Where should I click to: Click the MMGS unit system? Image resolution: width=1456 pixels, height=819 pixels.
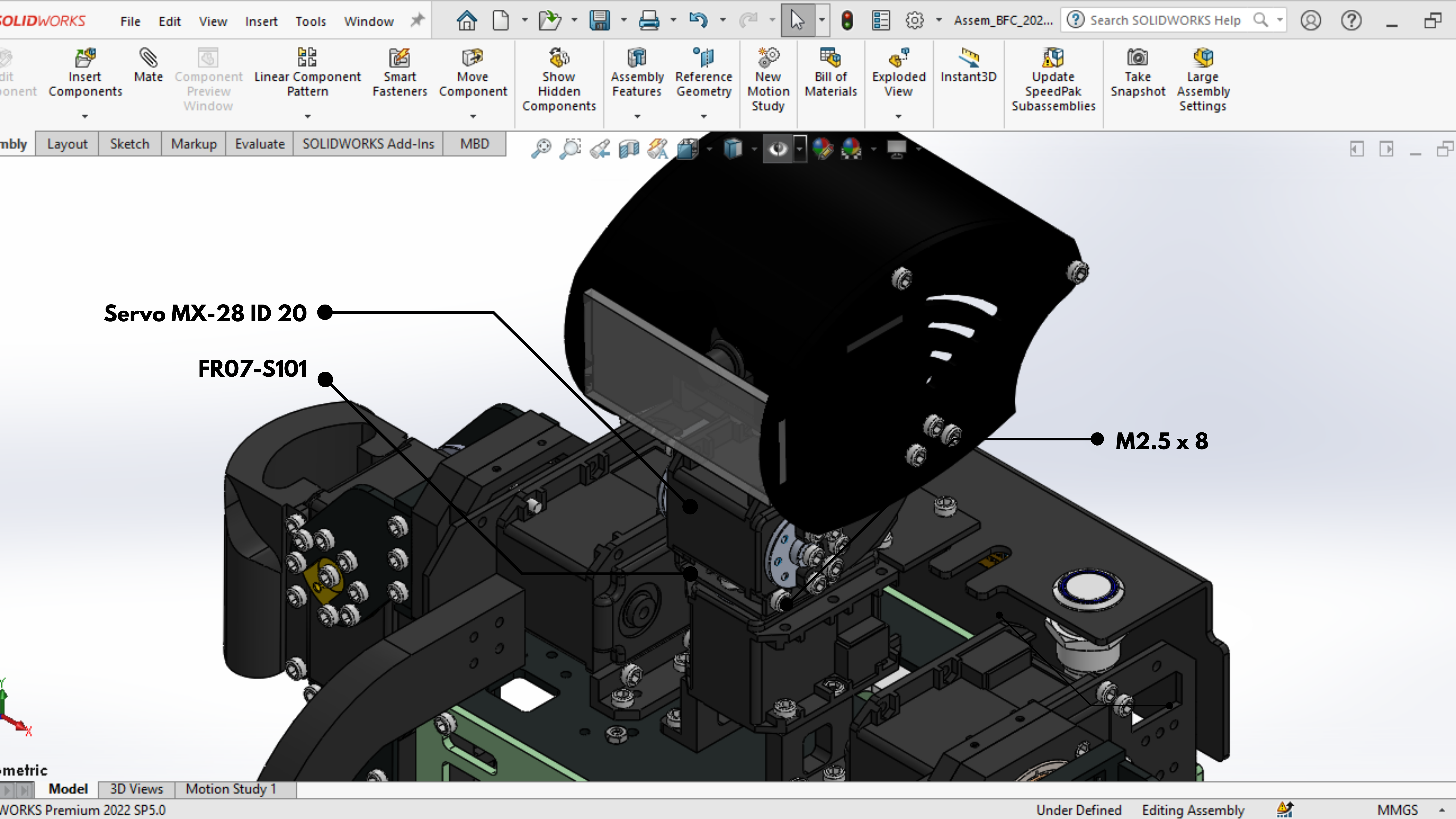1397,810
